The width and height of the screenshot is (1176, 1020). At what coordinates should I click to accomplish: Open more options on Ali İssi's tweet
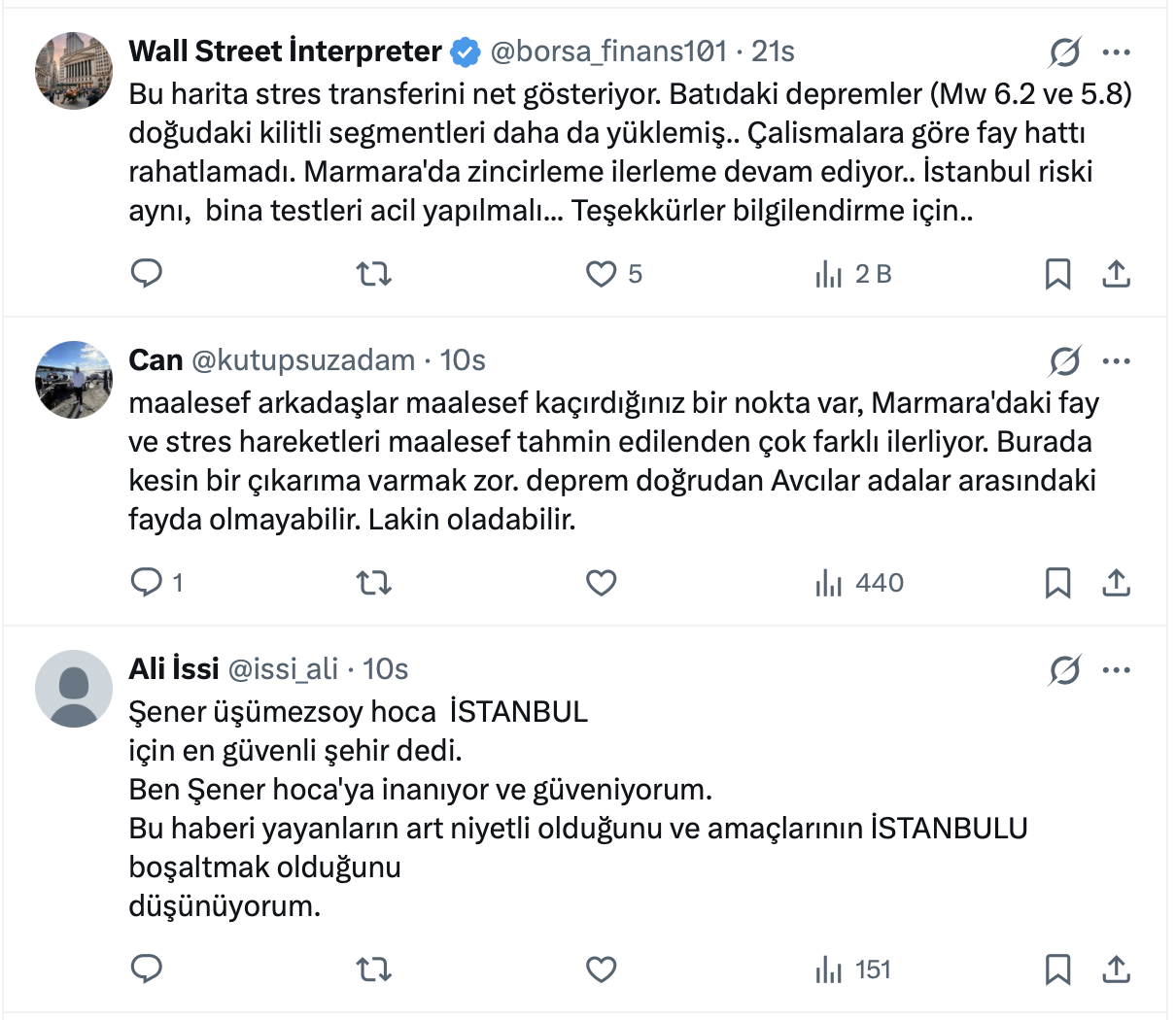[1117, 670]
